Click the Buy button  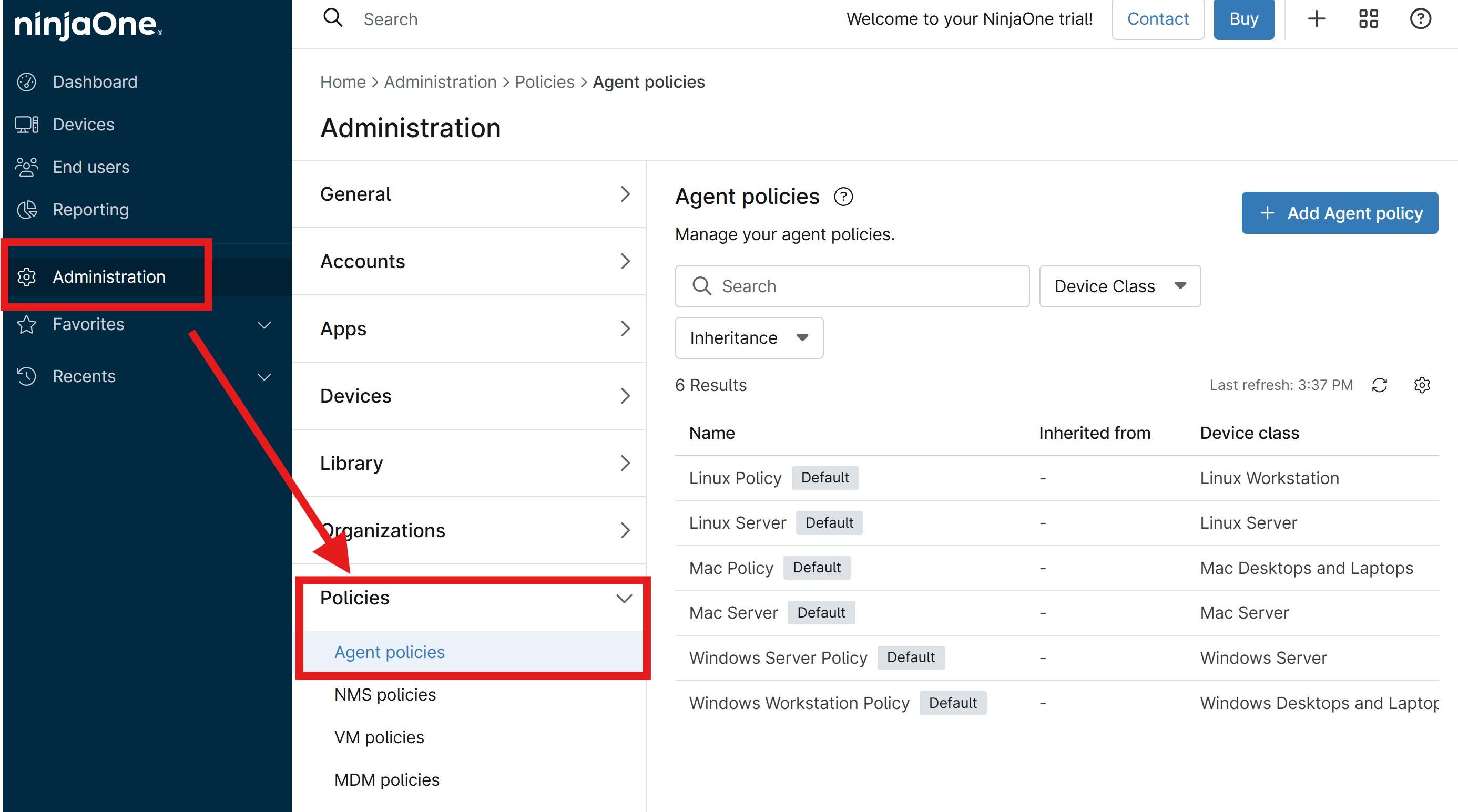pyautogui.click(x=1243, y=19)
